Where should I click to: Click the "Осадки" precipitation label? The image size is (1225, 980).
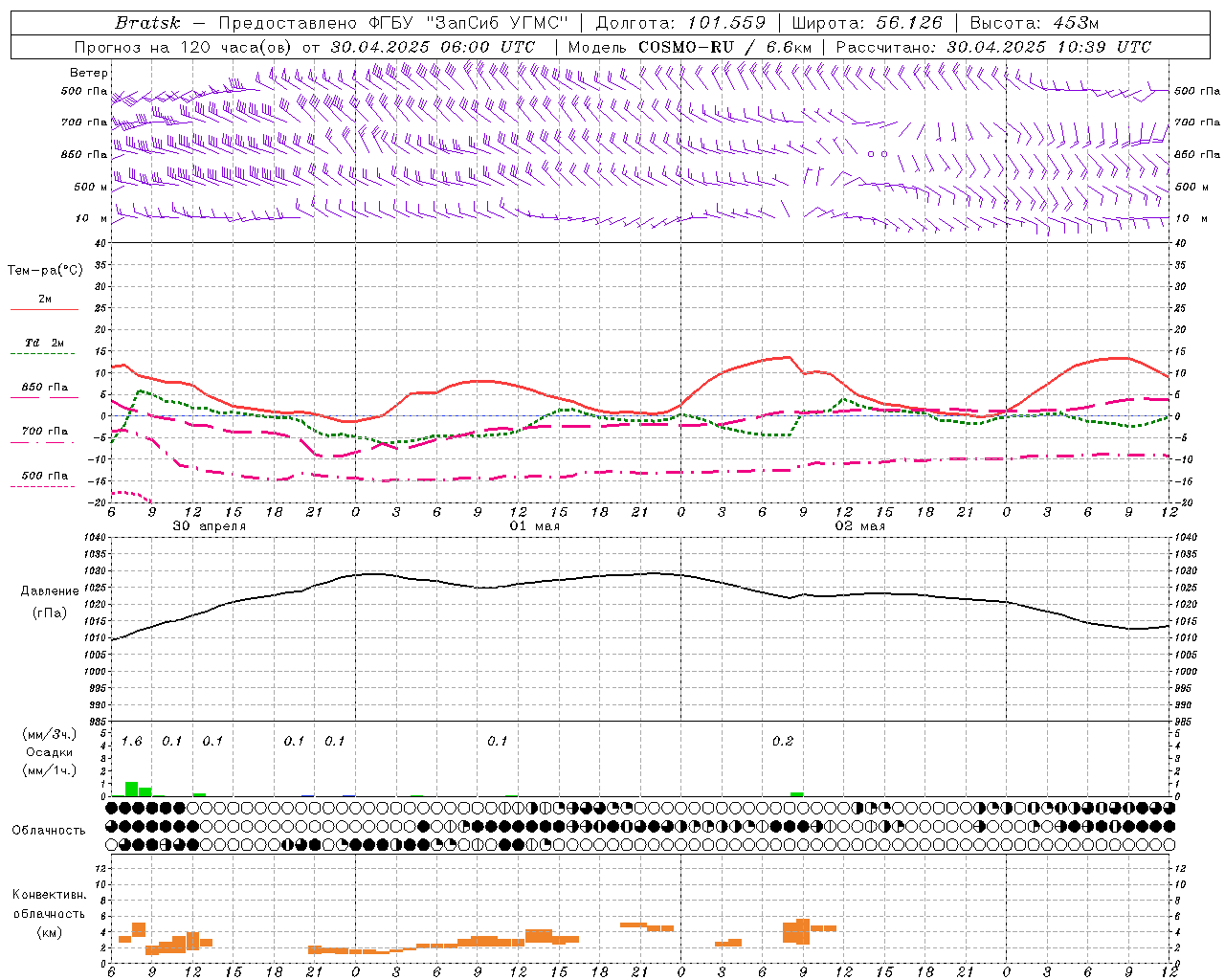(x=49, y=752)
